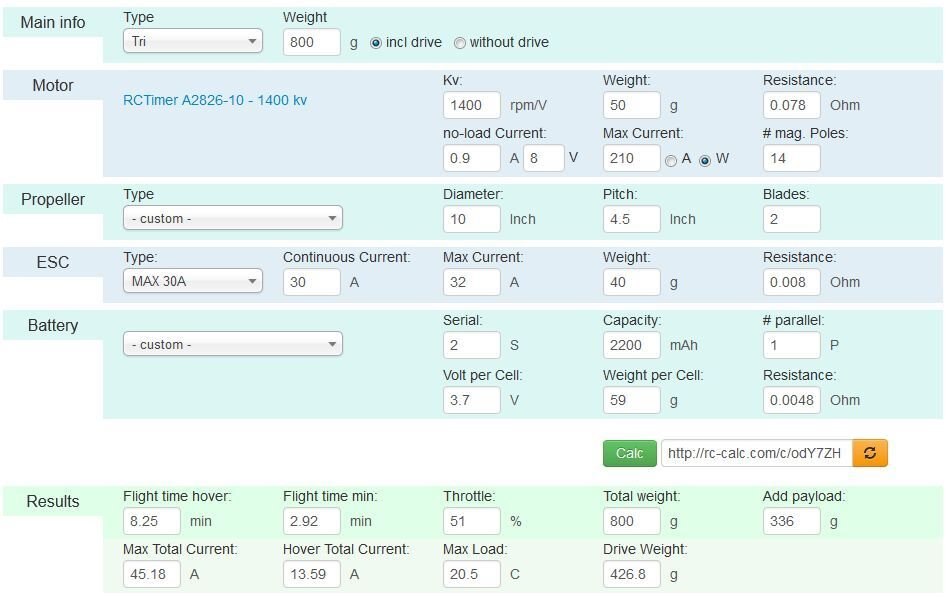Focus the Main info Weight field
The height and width of the screenshot is (598, 948).
click(312, 42)
